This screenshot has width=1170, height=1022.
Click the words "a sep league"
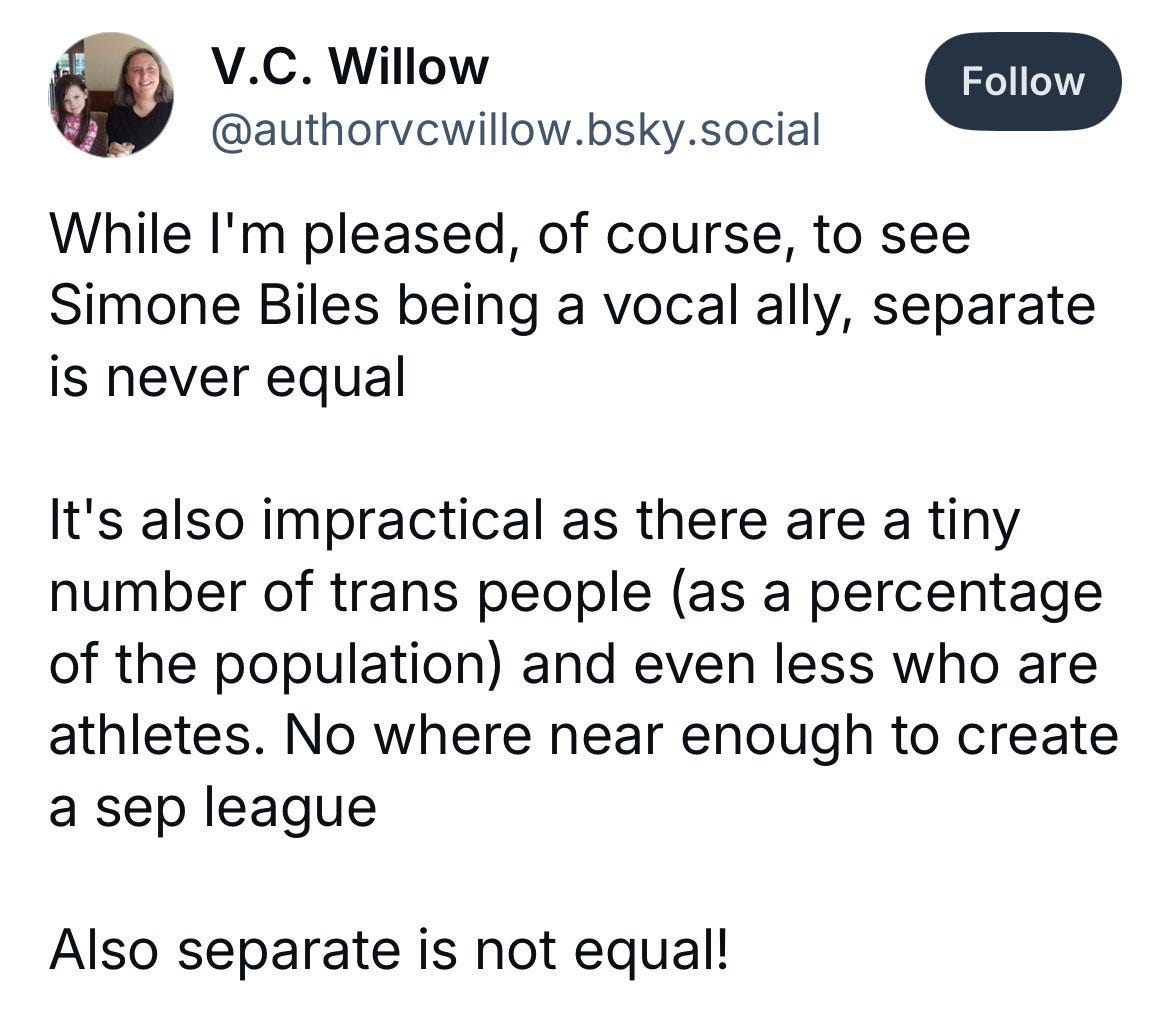[x=212, y=808]
